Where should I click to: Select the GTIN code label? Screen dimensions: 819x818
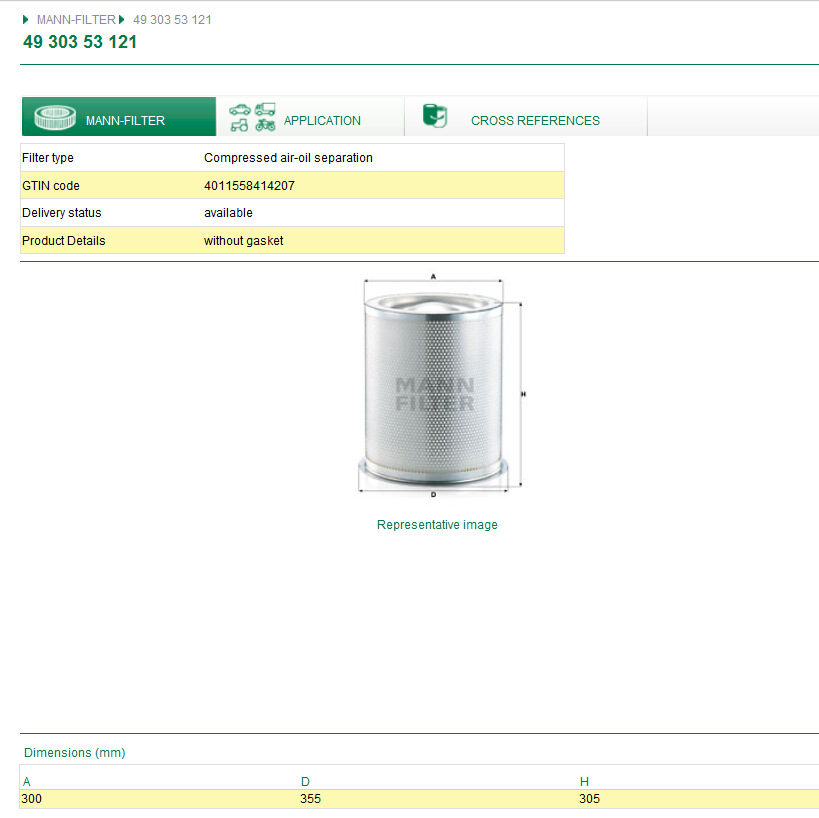tap(51, 186)
